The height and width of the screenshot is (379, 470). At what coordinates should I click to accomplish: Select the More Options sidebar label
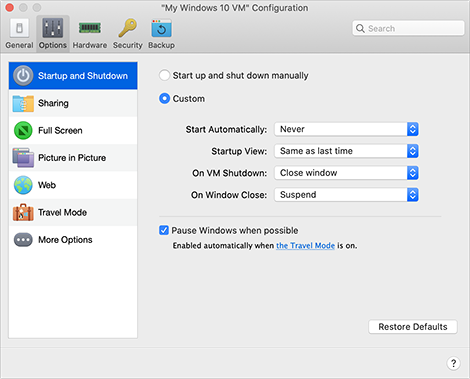pos(65,240)
